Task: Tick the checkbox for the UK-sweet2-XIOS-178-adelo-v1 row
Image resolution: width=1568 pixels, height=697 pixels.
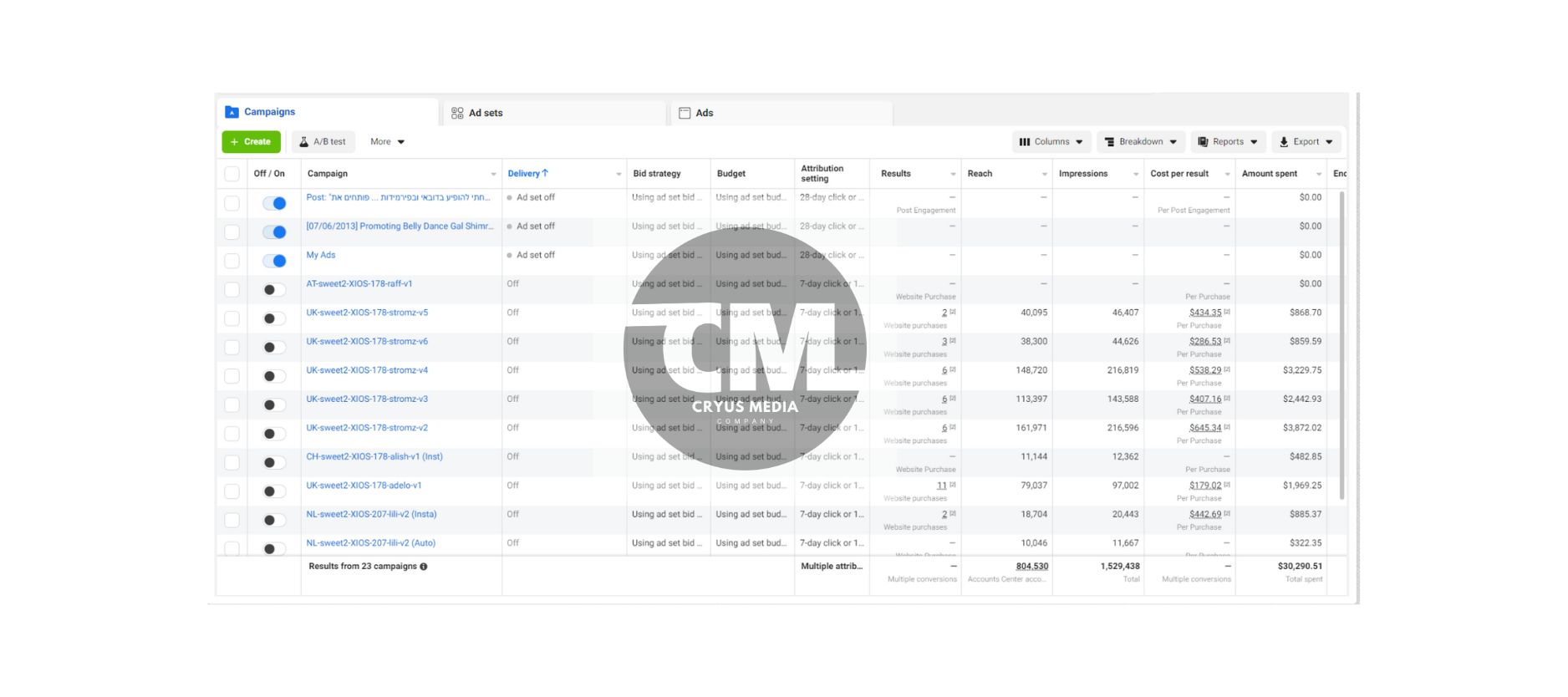Action: point(232,491)
